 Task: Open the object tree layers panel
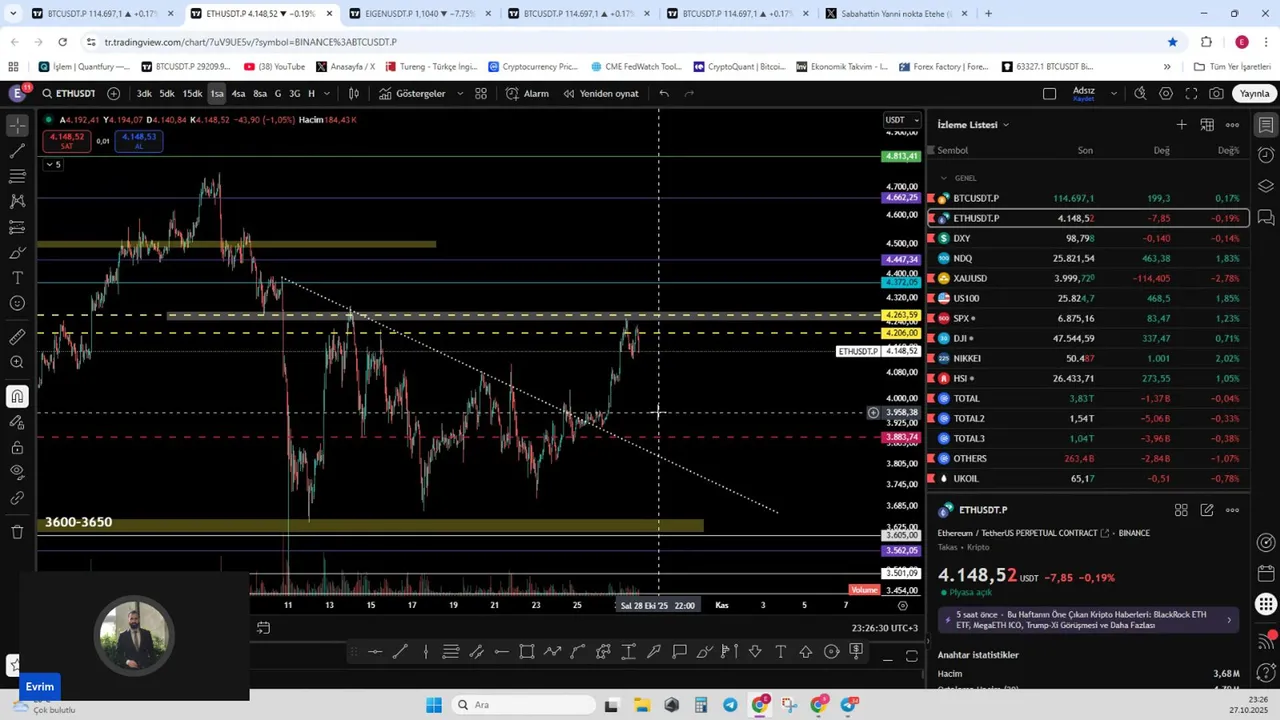[1266, 186]
